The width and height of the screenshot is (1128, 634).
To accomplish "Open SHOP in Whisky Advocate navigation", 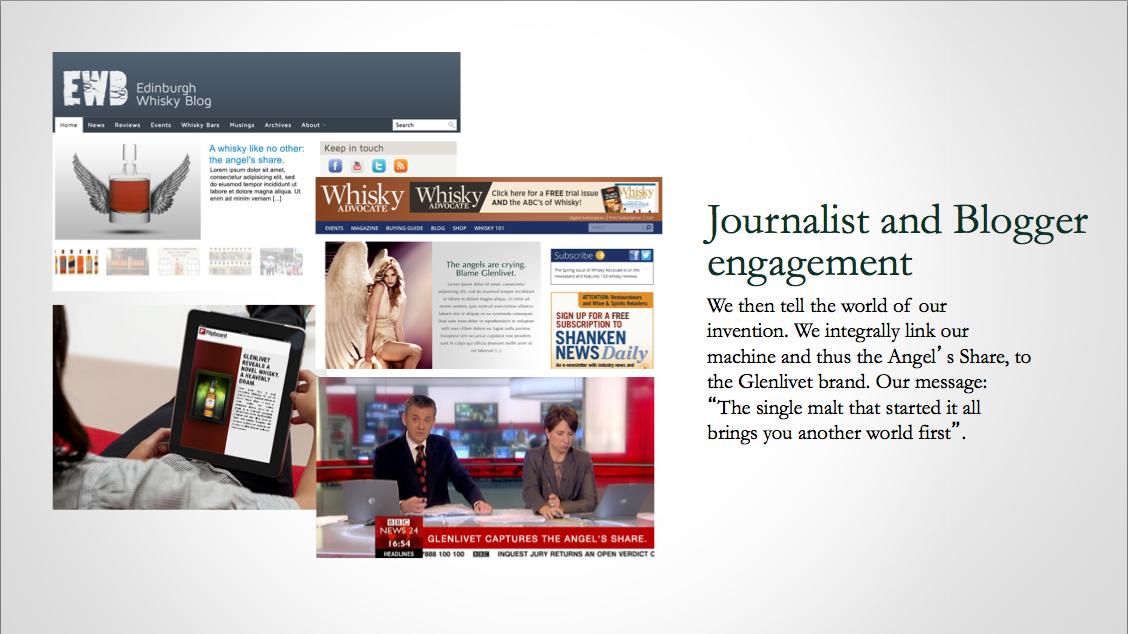I will point(460,228).
